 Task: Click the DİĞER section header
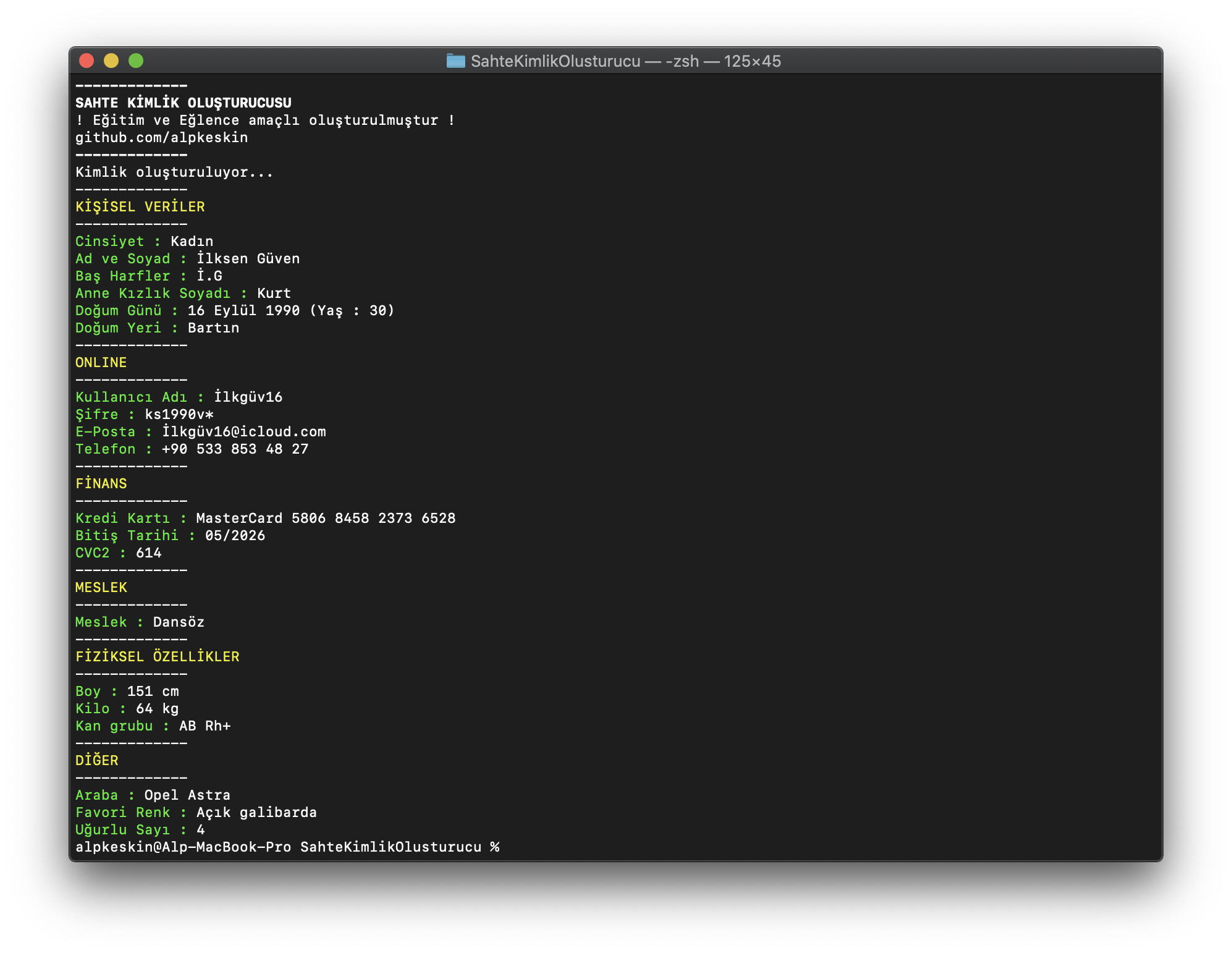tap(97, 760)
